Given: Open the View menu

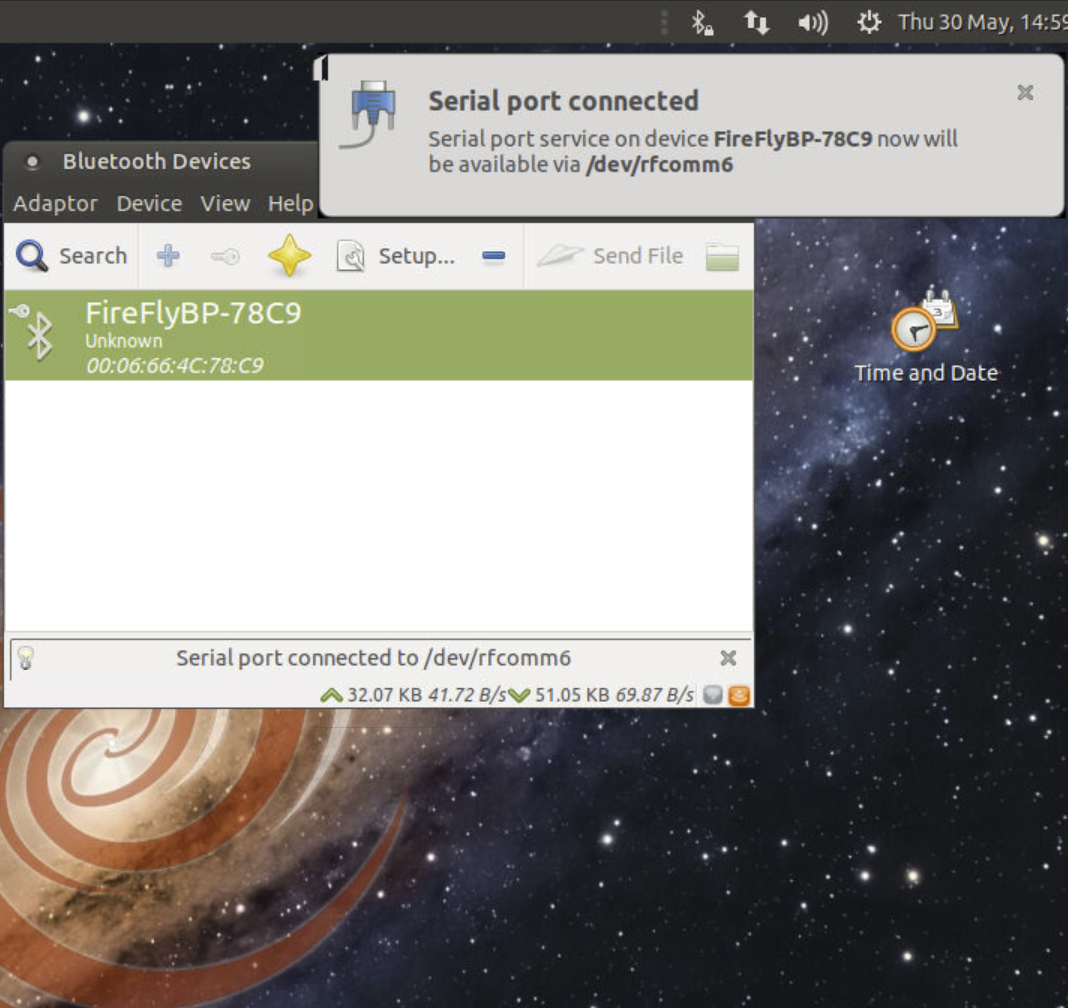Looking at the screenshot, I should (x=225, y=204).
